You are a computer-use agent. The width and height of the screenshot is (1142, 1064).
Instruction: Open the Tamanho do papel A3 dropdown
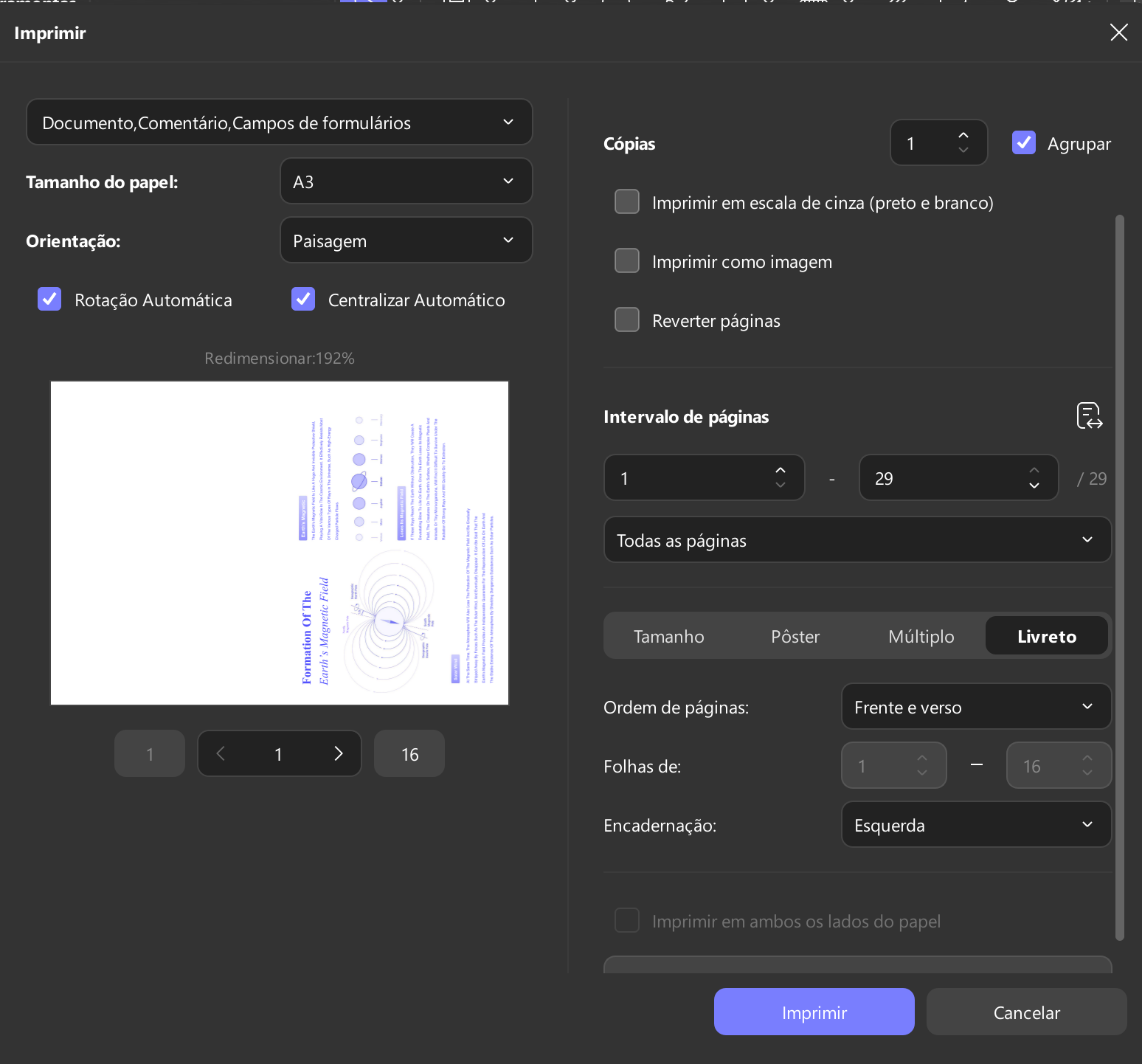tap(406, 181)
